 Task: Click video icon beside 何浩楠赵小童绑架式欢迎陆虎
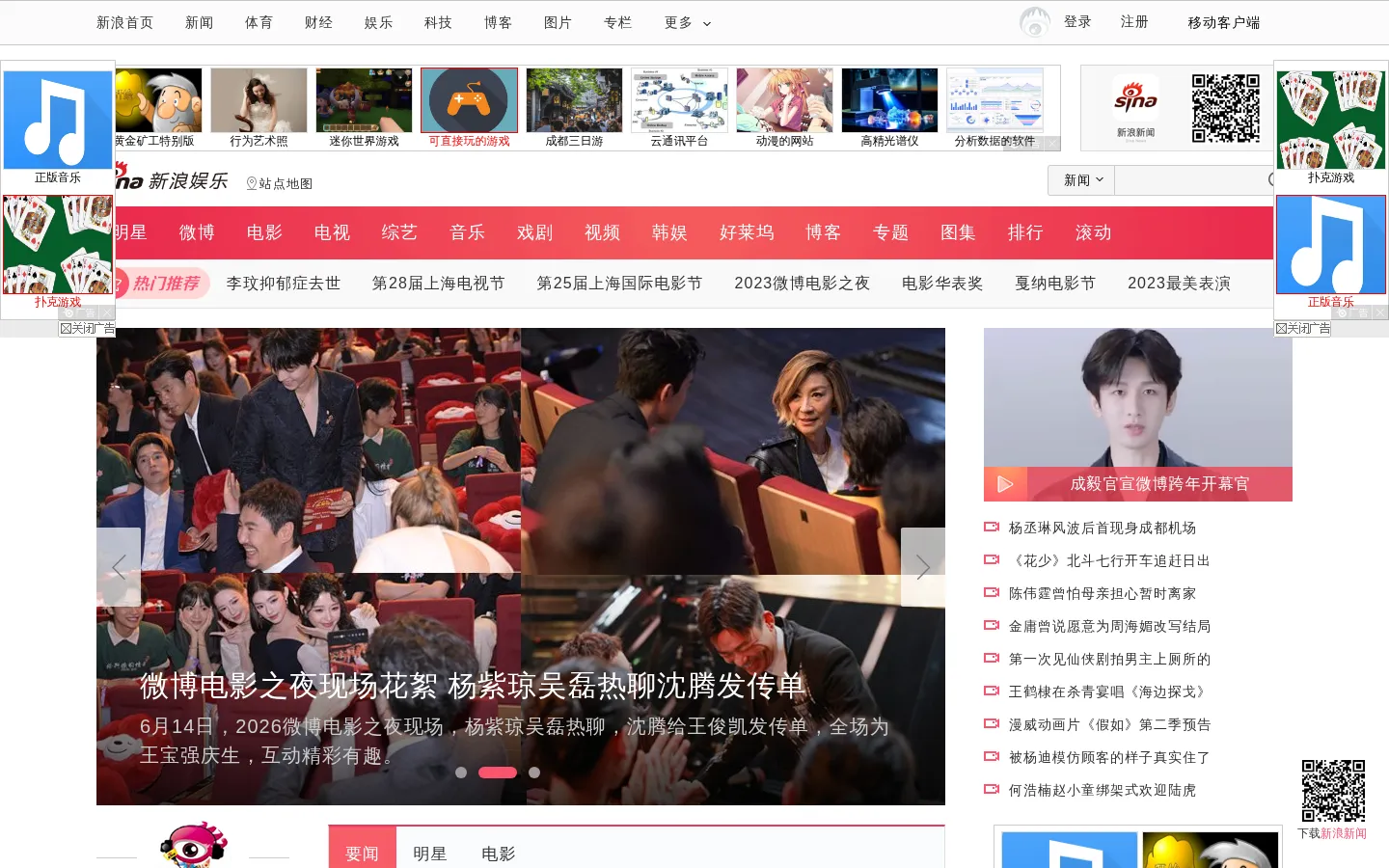pyautogui.click(x=991, y=789)
